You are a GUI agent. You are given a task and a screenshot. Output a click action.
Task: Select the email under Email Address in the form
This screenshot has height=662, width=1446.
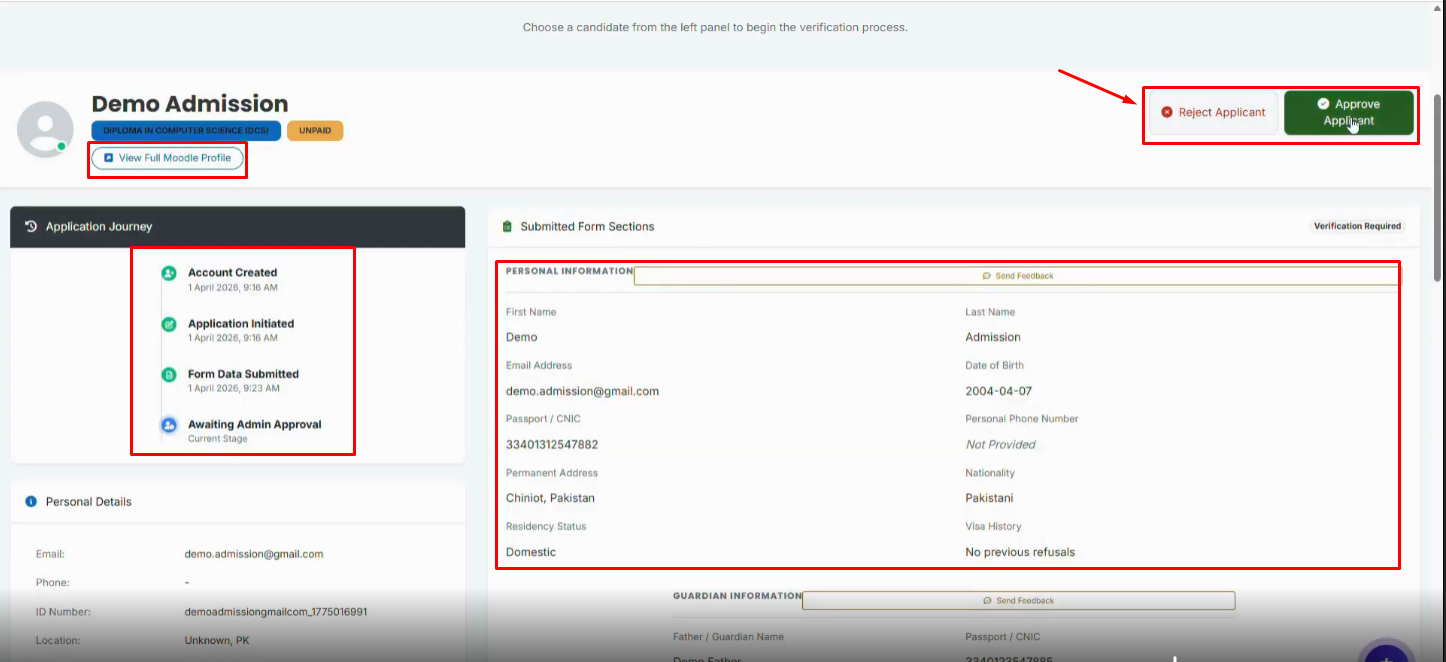click(583, 391)
